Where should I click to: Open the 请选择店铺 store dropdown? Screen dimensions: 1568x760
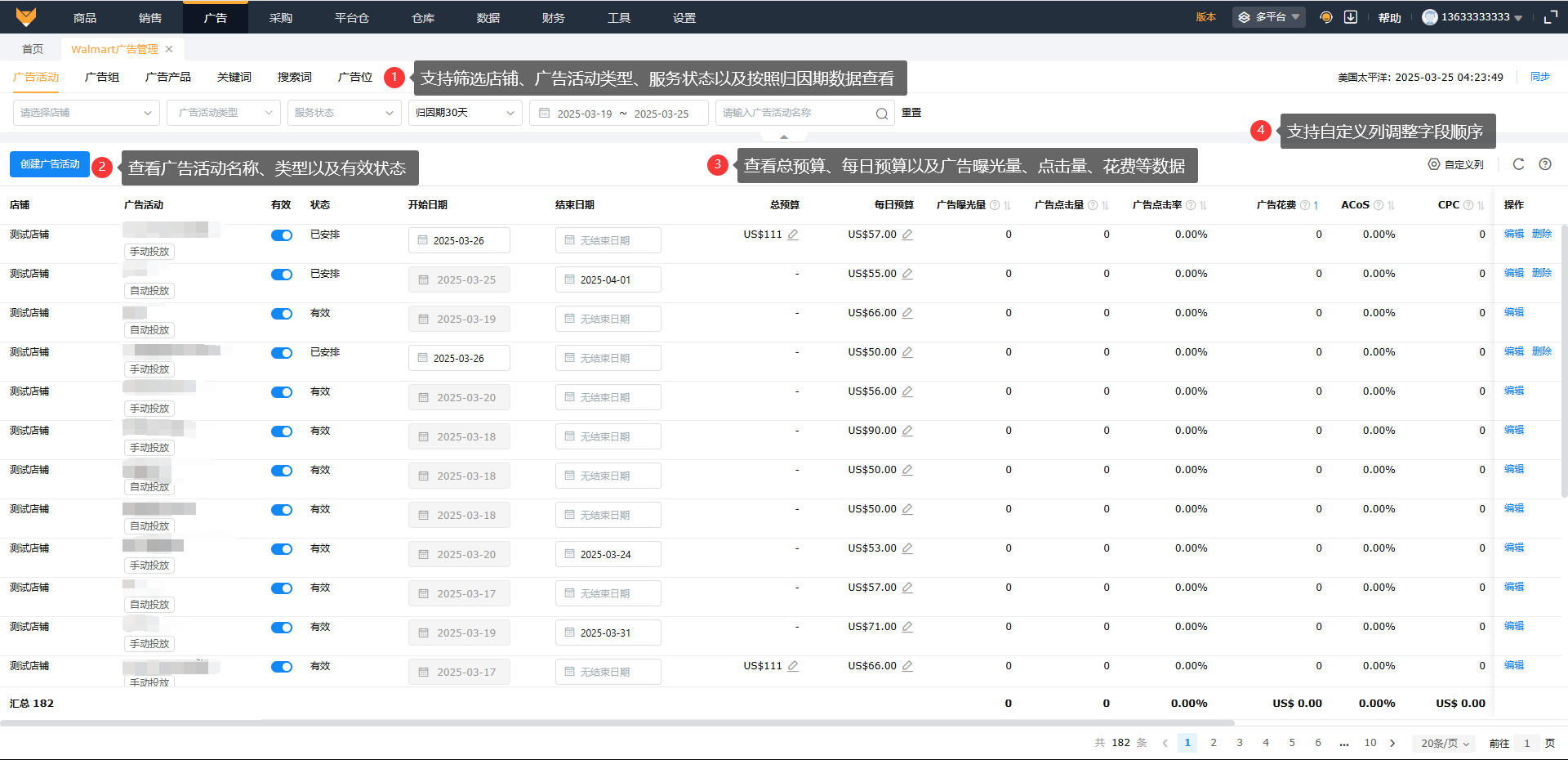pos(86,113)
